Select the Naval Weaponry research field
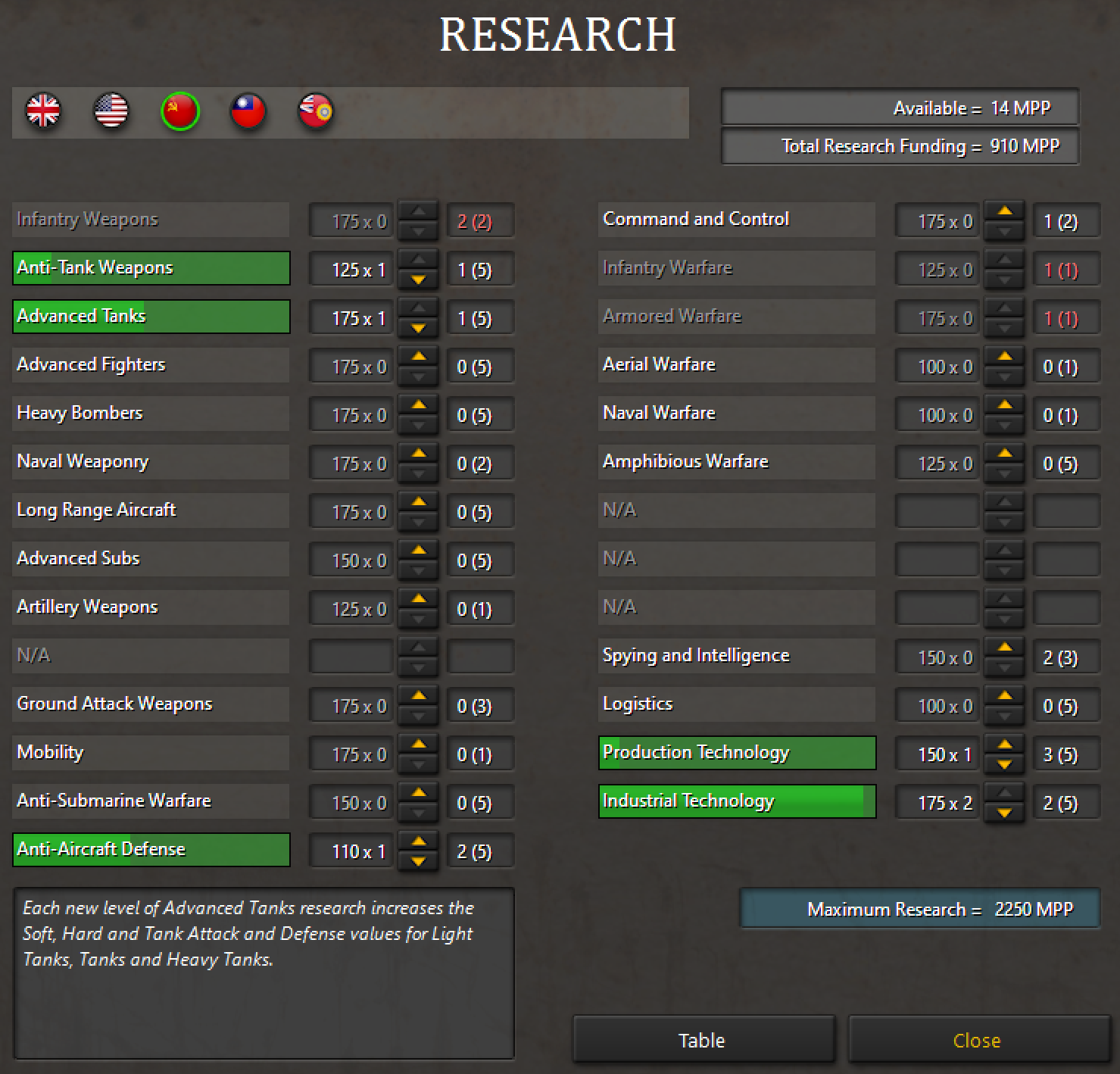The image size is (1120, 1074). [x=151, y=462]
